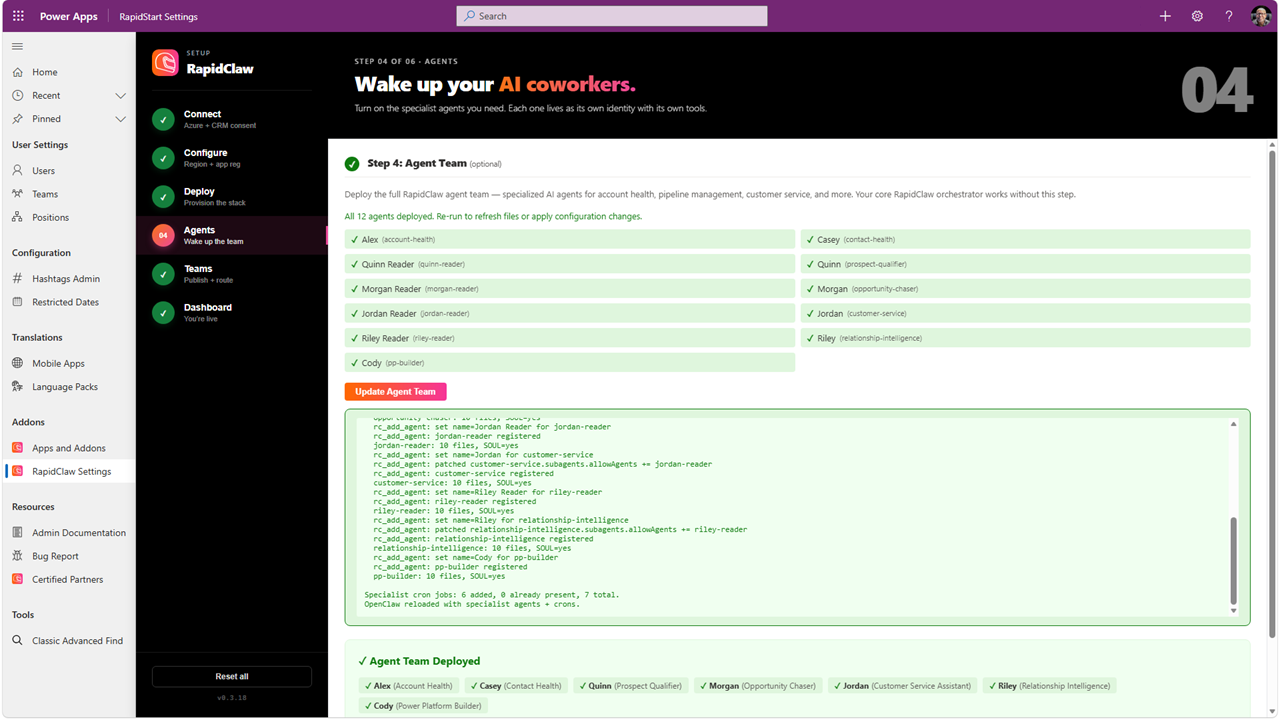Click the page vertical scrollbar
Screen dimensions: 1280x720
point(1272,394)
